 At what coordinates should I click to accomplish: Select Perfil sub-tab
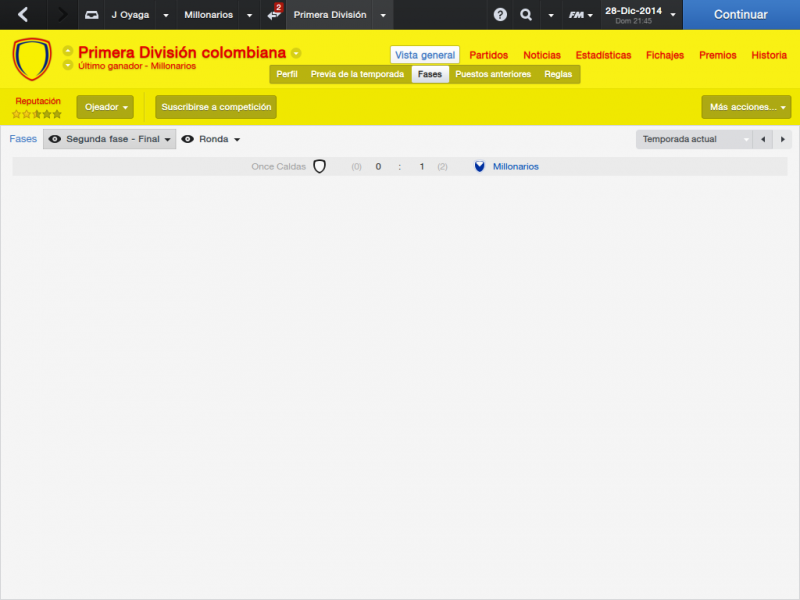pos(287,74)
